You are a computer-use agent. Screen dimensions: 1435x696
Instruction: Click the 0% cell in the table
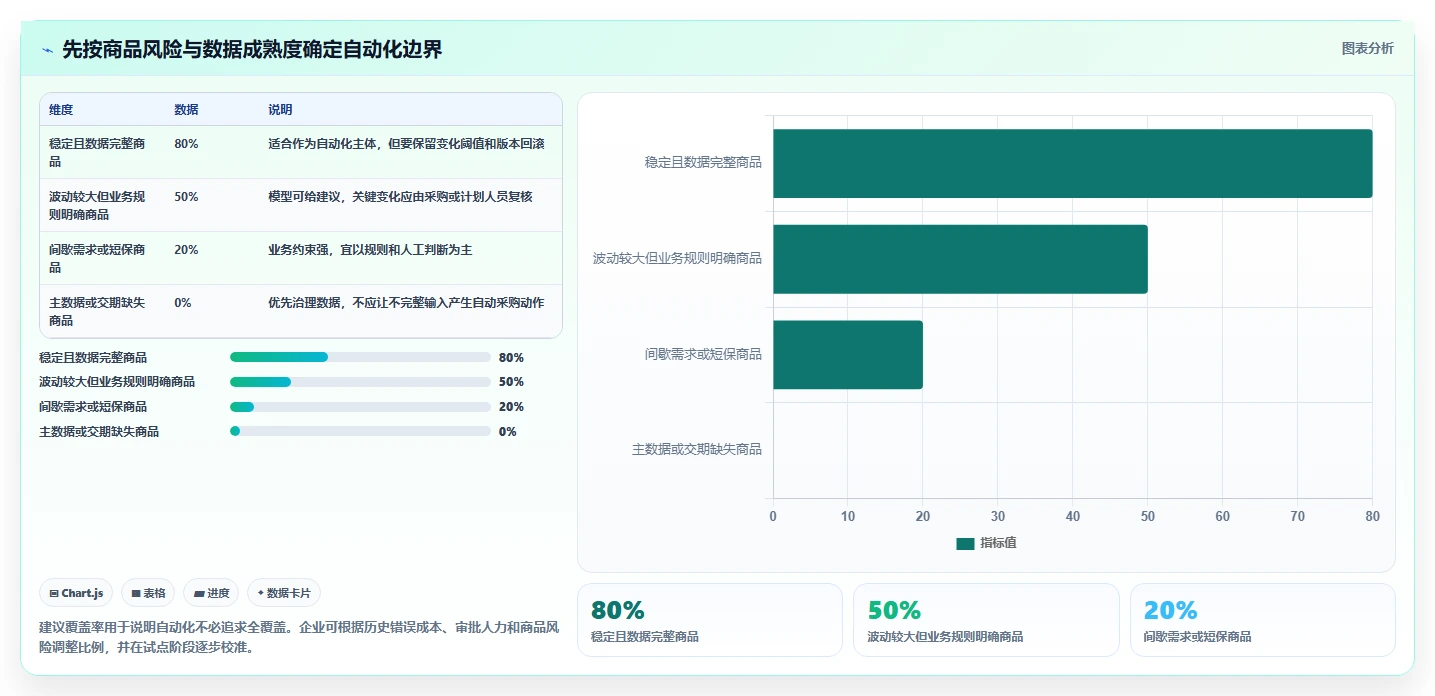(183, 303)
